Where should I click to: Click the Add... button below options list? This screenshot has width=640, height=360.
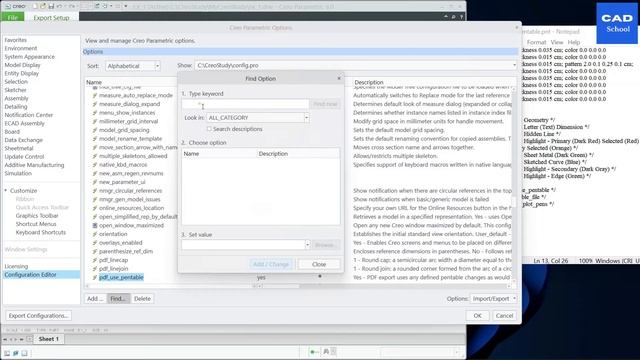click(95, 298)
